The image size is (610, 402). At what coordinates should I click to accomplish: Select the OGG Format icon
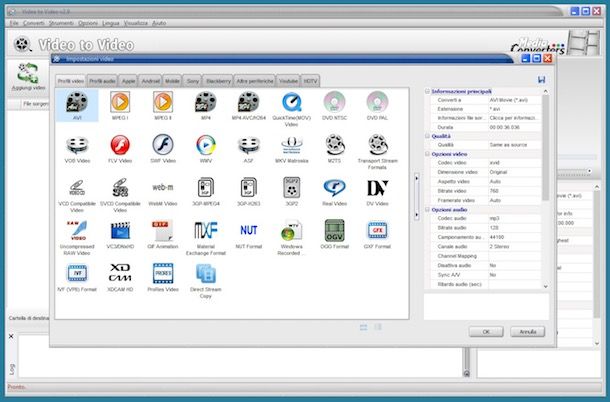tap(334, 230)
